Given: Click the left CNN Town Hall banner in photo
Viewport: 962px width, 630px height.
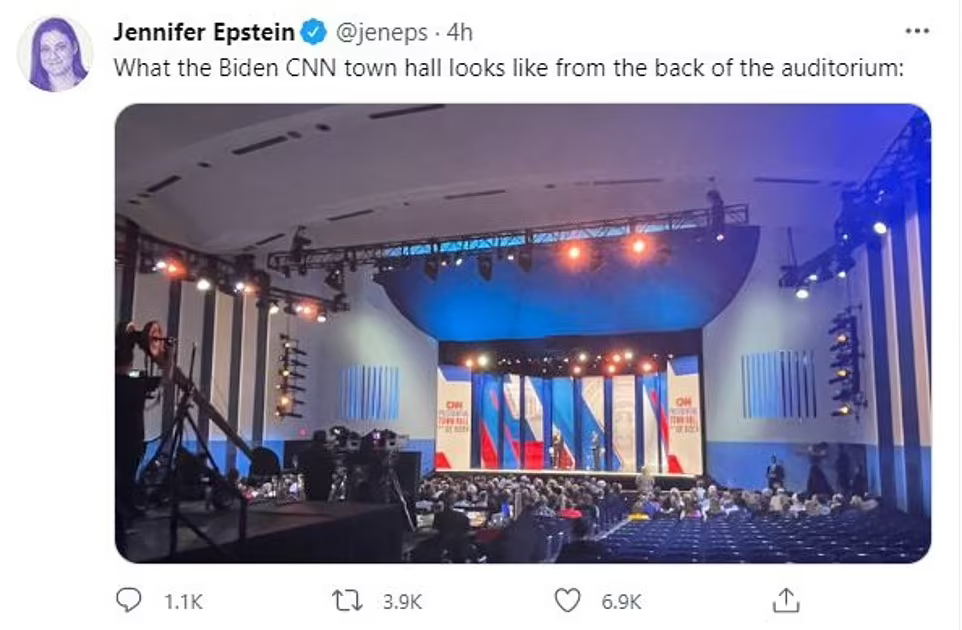Looking at the screenshot, I should click(452, 418).
